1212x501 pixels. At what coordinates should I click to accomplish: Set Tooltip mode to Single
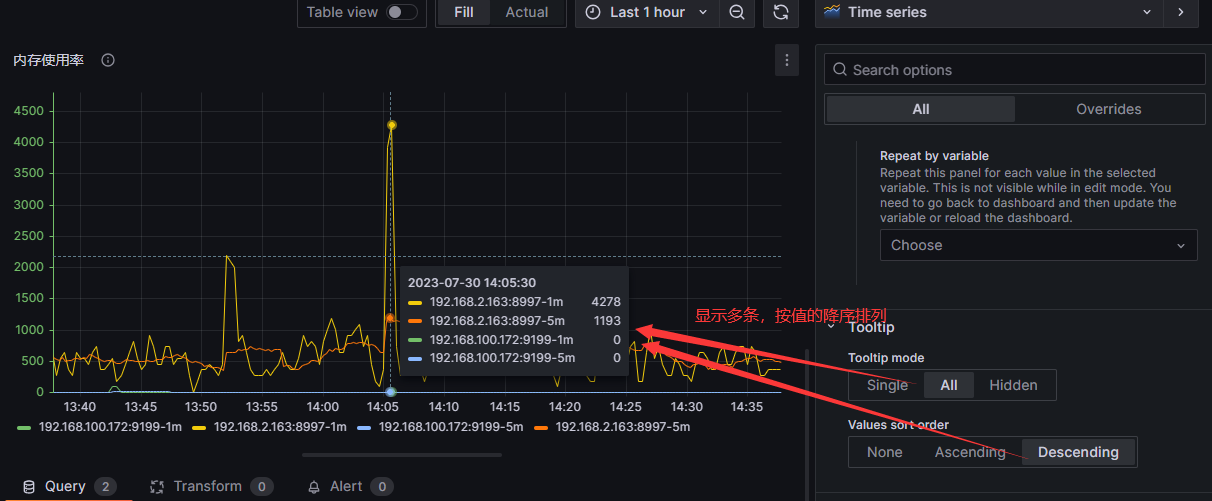(x=887, y=385)
